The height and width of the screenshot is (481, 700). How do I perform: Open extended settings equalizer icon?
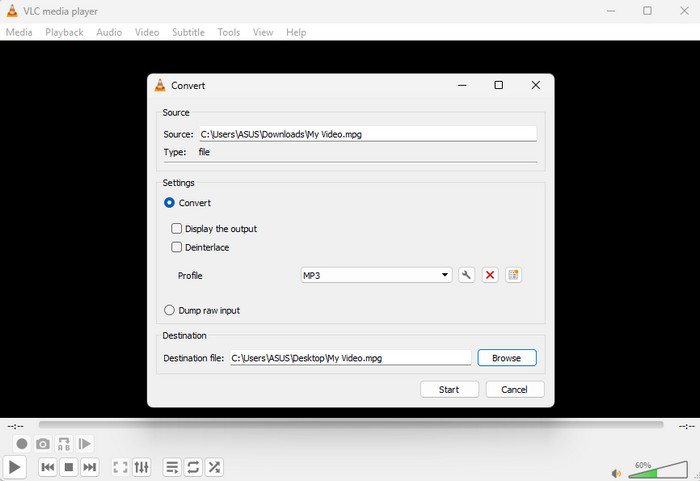coord(142,467)
